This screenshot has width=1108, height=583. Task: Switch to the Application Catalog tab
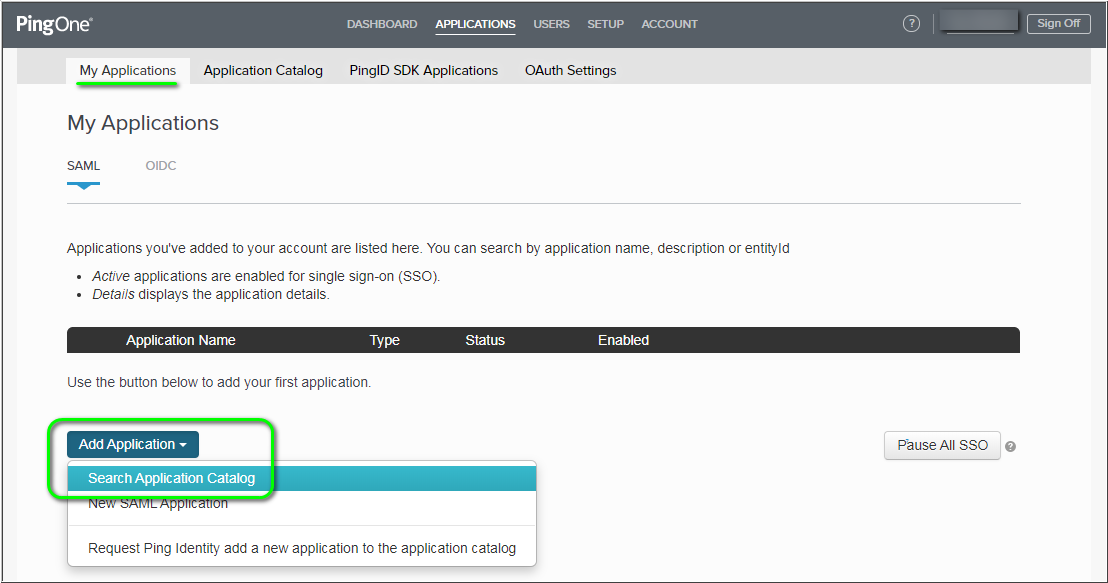pyautogui.click(x=263, y=70)
